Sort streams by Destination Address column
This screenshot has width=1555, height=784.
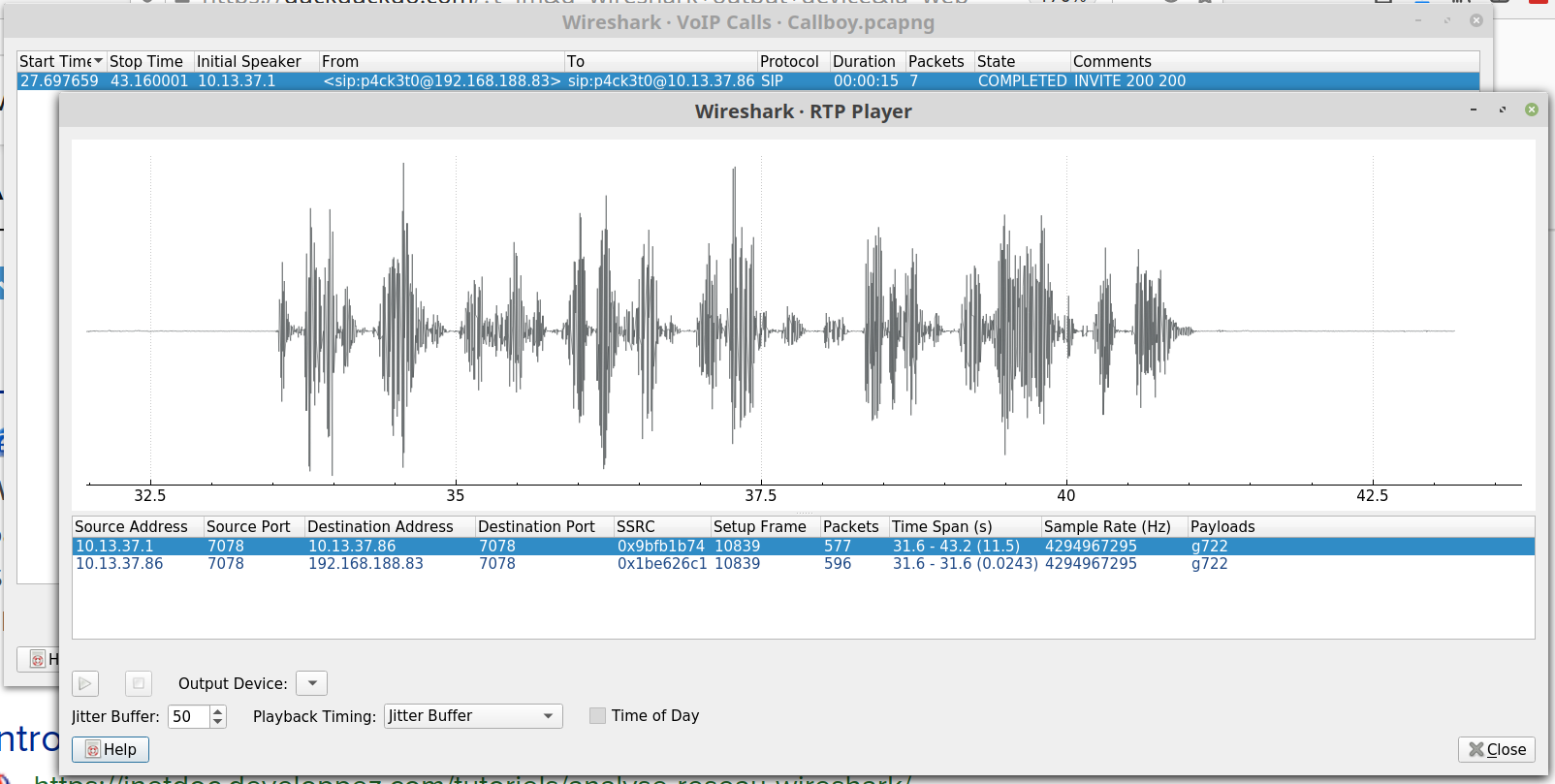390,526
